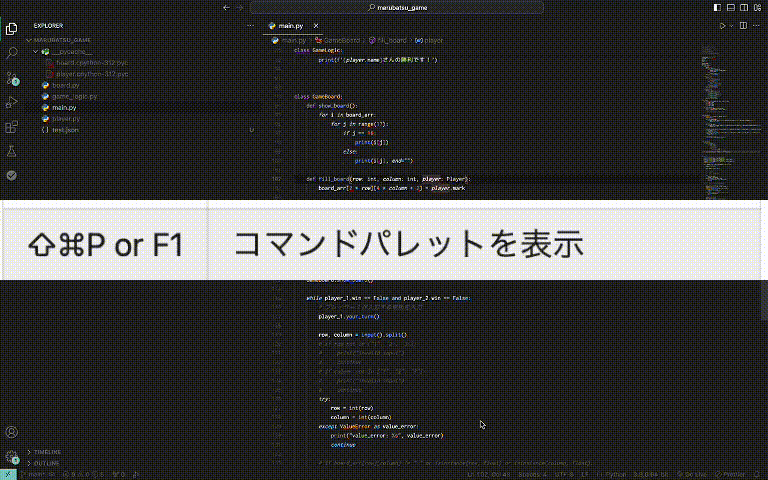The width and height of the screenshot is (768, 480).
Task: Open errors and warnings in status bar
Action: coord(83,474)
